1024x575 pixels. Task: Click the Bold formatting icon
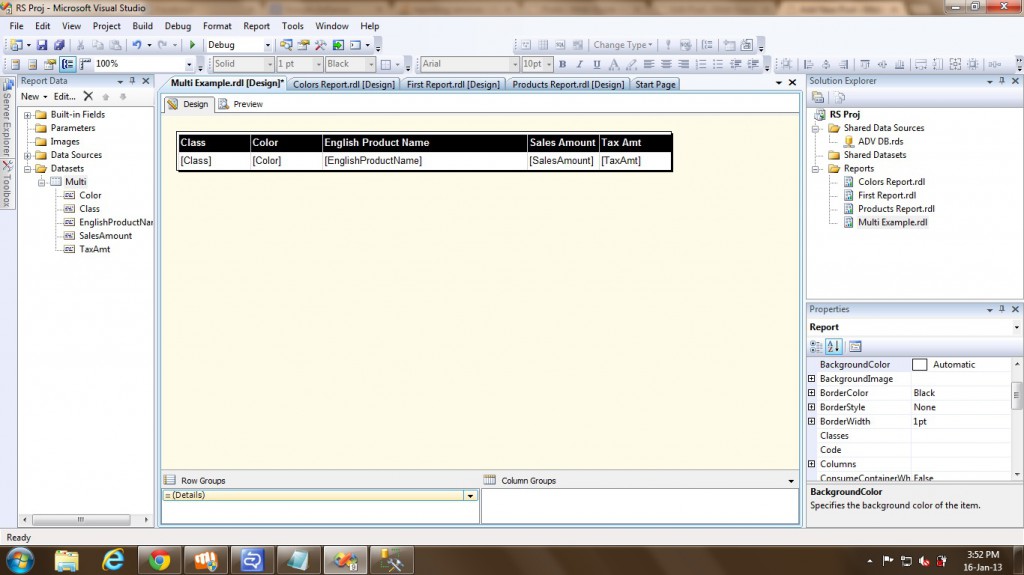[563, 64]
